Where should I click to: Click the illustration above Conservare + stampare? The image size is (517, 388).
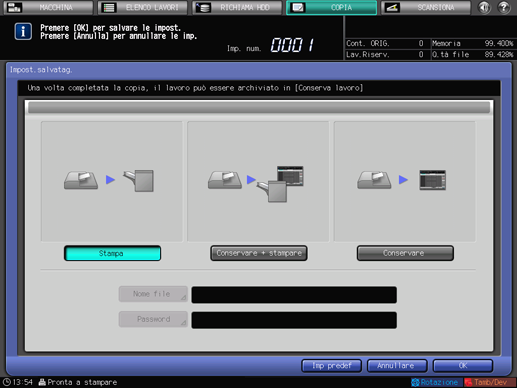(258, 181)
